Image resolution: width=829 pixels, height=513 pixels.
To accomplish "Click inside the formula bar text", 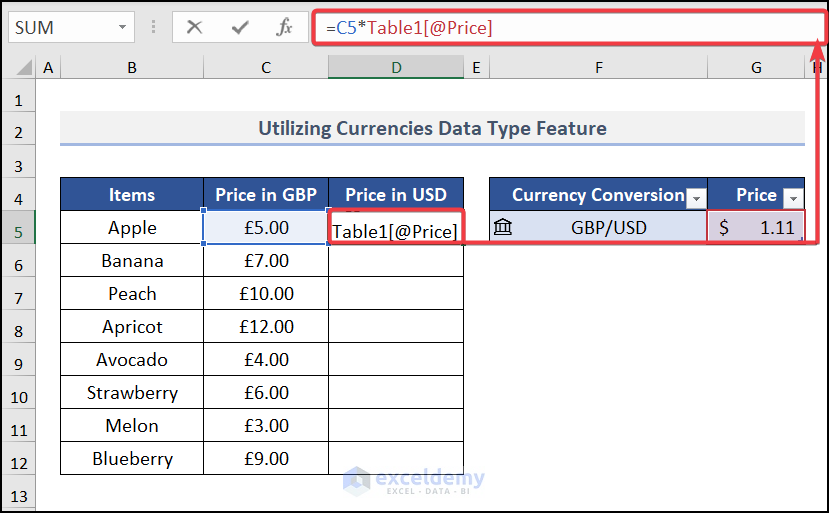I will click(x=560, y=28).
